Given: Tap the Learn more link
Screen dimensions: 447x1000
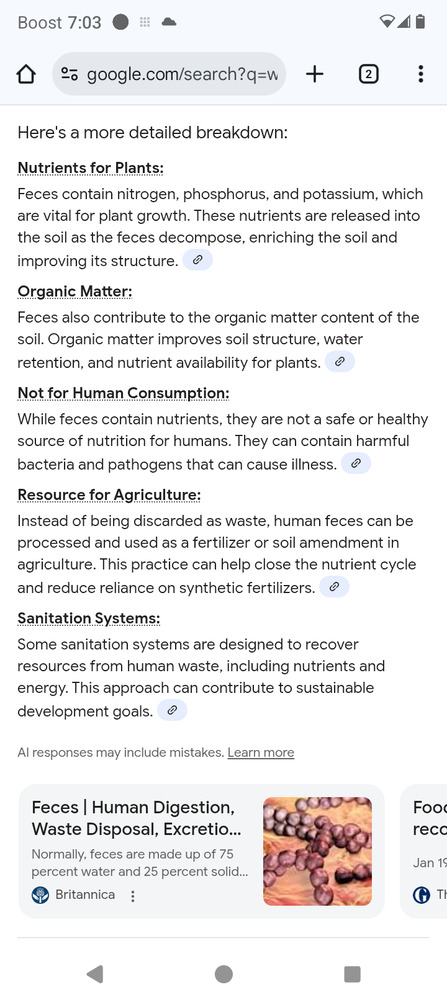Looking at the screenshot, I should [261, 753].
